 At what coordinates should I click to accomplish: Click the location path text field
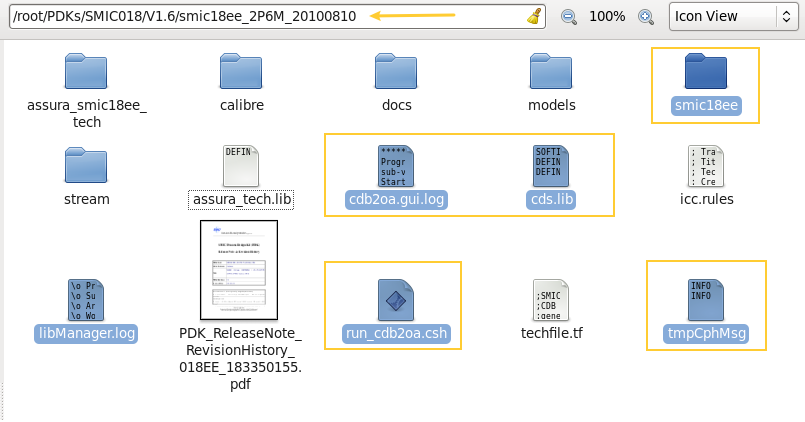260,16
